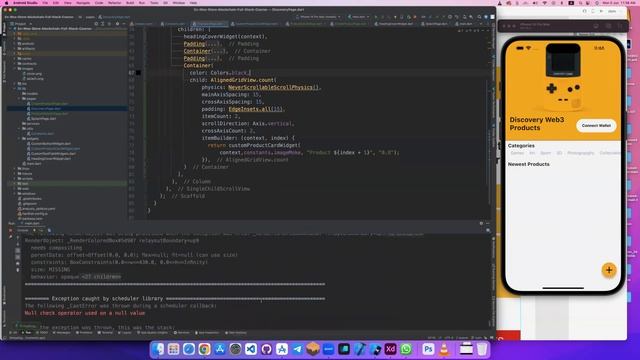Open Launchpad from the Dock
Image resolution: width=640 pixels, height=360 pixels.
(173, 349)
